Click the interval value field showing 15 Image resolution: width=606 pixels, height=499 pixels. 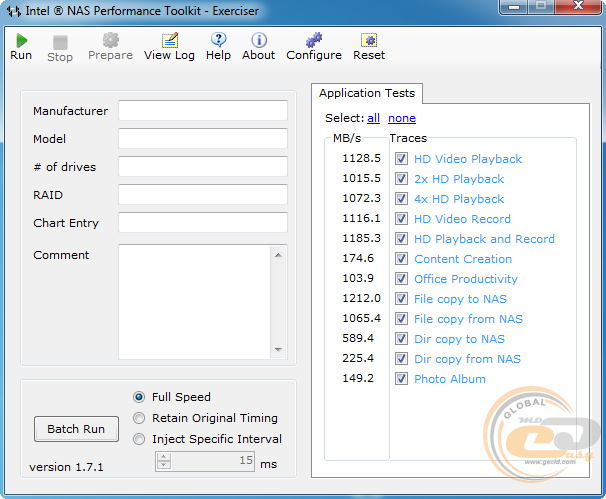click(213, 461)
